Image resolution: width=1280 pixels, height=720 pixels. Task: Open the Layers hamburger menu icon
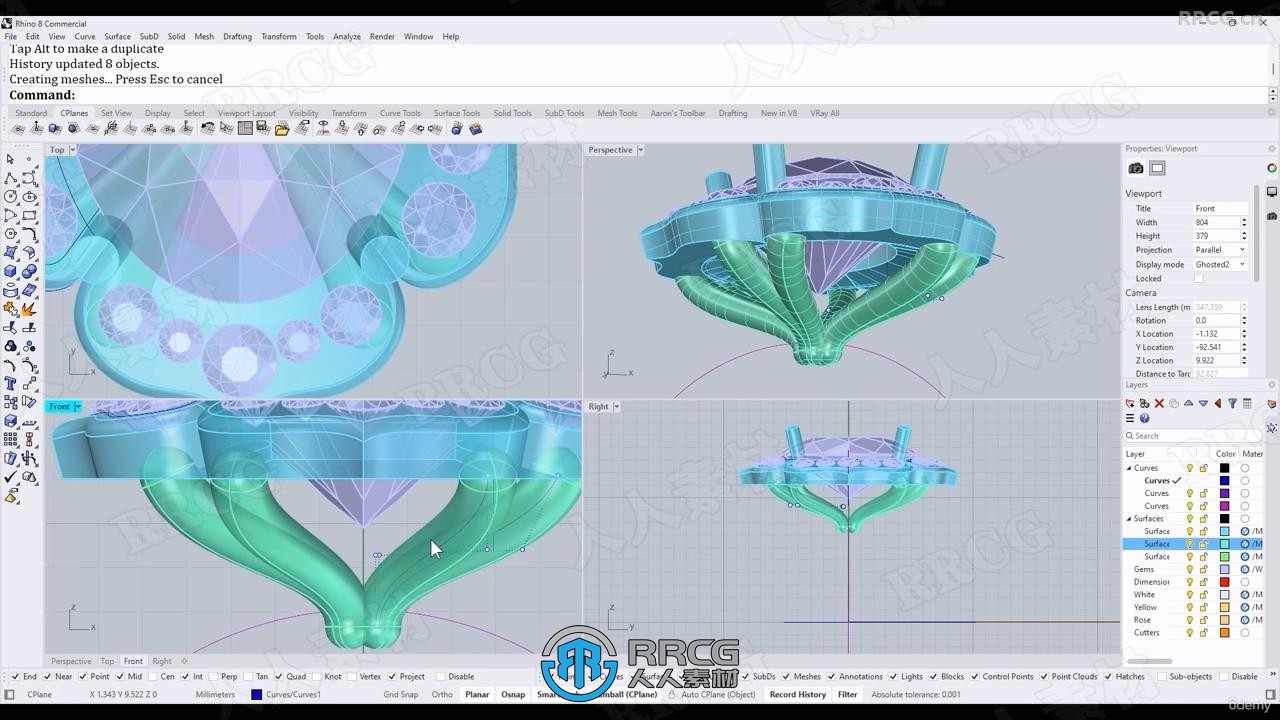coord(1130,418)
